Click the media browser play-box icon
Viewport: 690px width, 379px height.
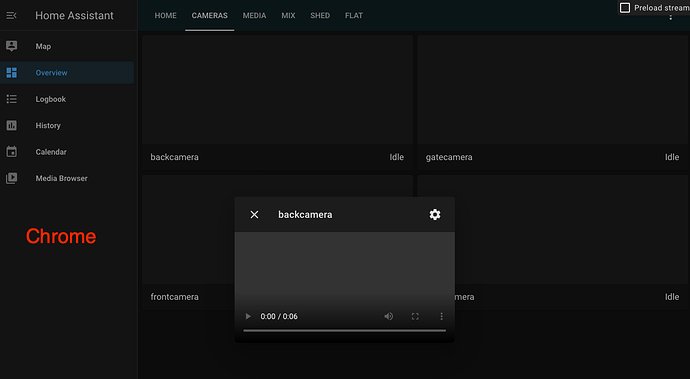11,178
